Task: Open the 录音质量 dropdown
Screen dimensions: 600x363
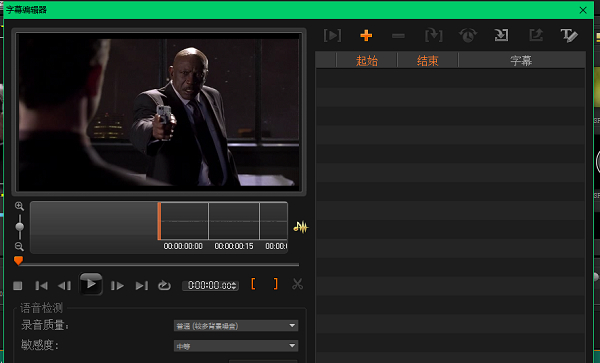Action: point(236,326)
